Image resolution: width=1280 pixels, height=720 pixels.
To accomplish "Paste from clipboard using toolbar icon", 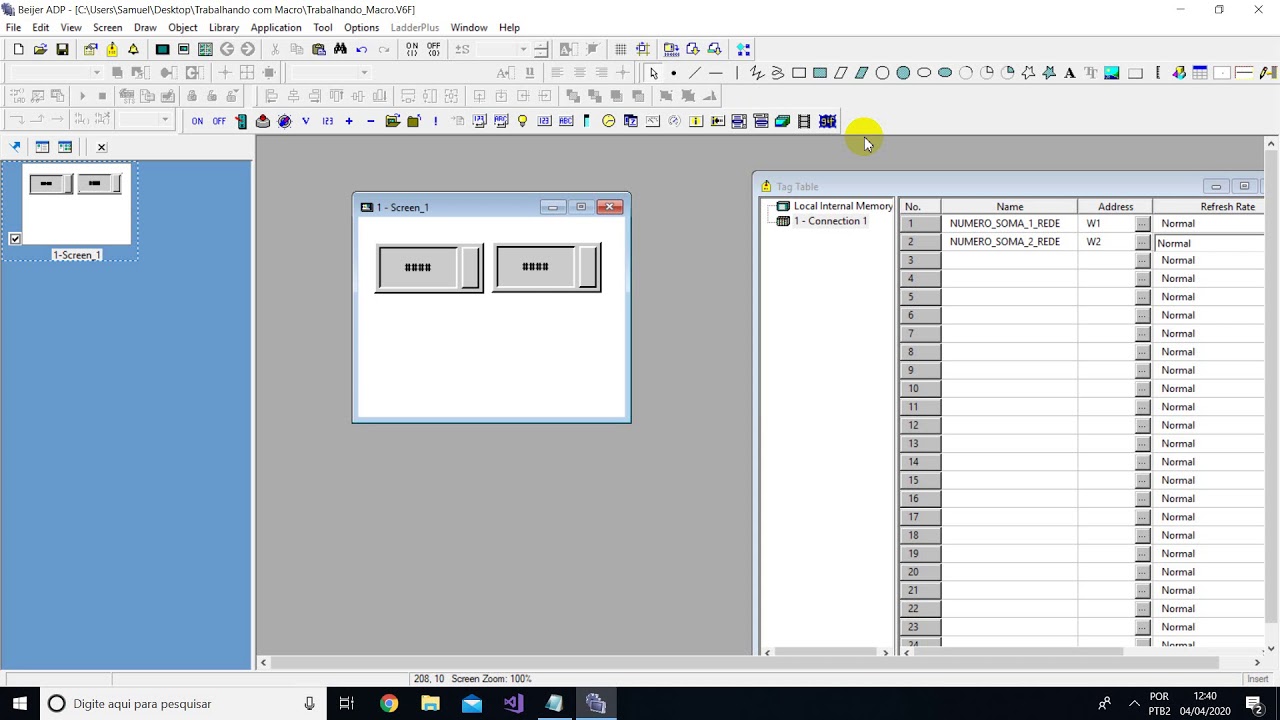I will [319, 49].
